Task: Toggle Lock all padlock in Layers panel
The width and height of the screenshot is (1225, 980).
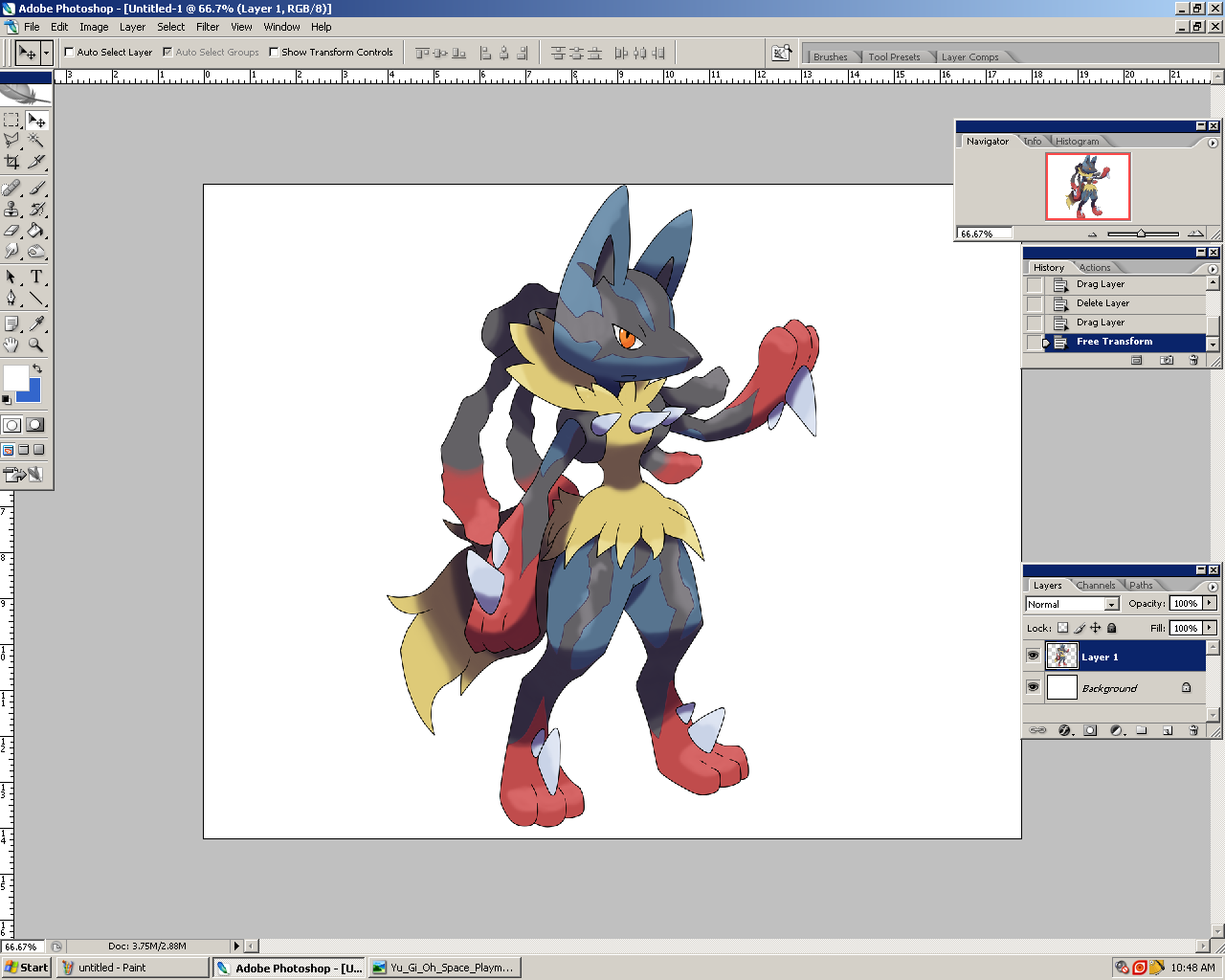Action: (1112, 628)
